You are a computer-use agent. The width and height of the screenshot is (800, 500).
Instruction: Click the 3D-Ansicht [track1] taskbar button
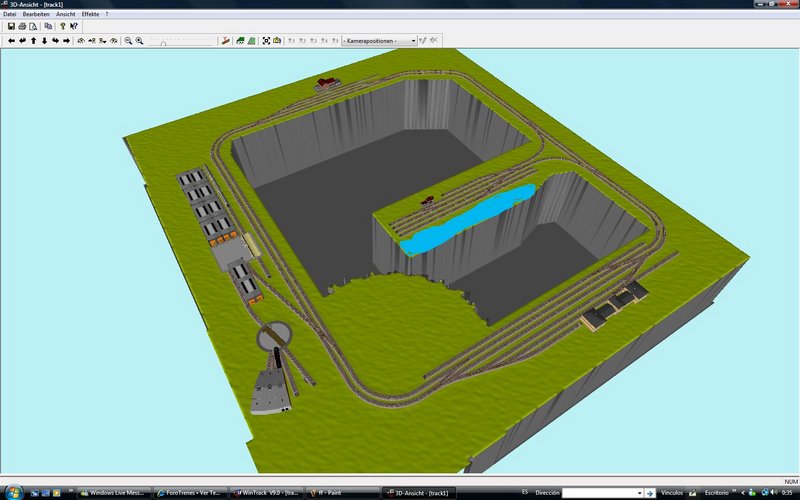[418, 493]
